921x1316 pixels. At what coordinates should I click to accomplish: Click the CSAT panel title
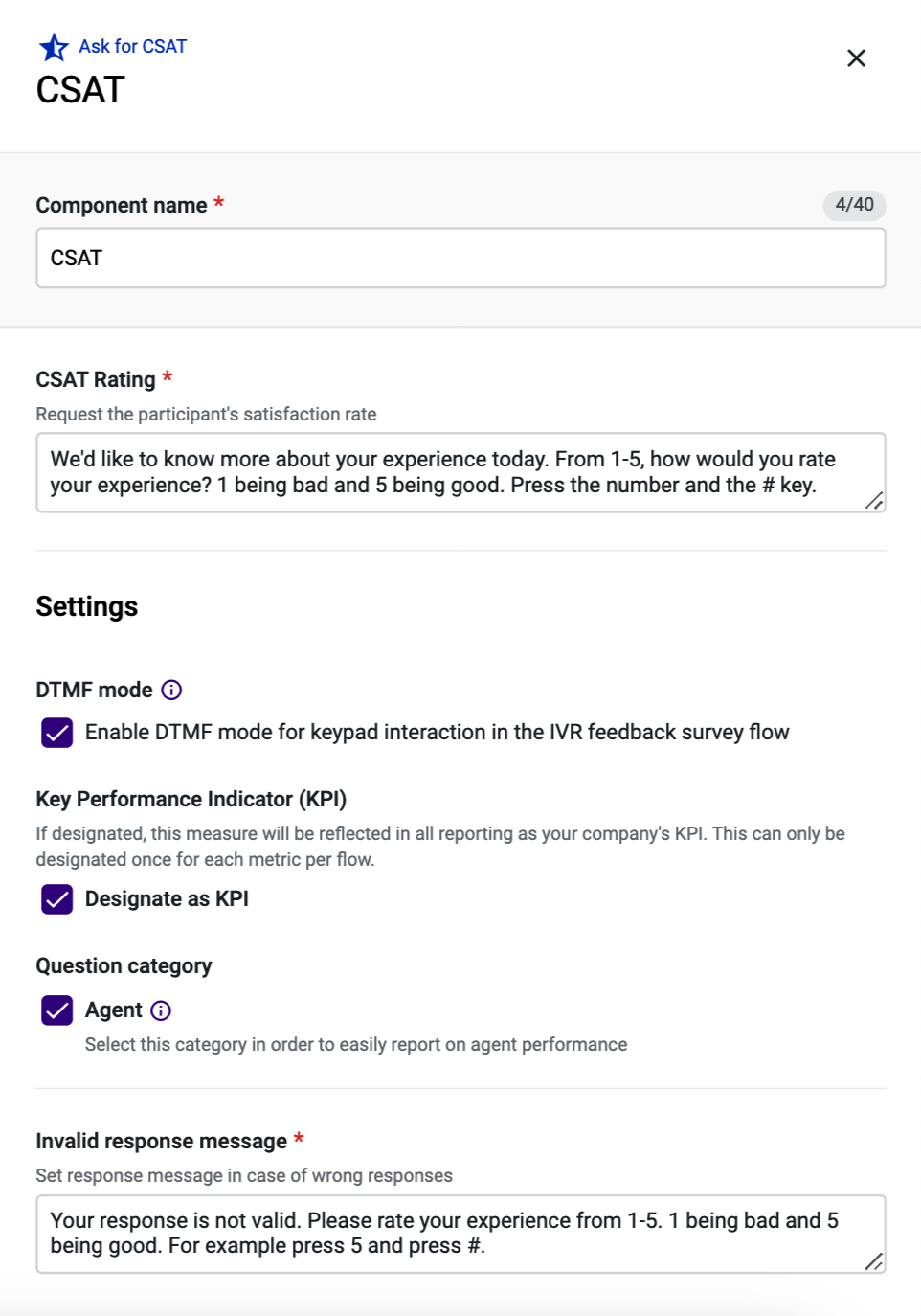point(80,90)
